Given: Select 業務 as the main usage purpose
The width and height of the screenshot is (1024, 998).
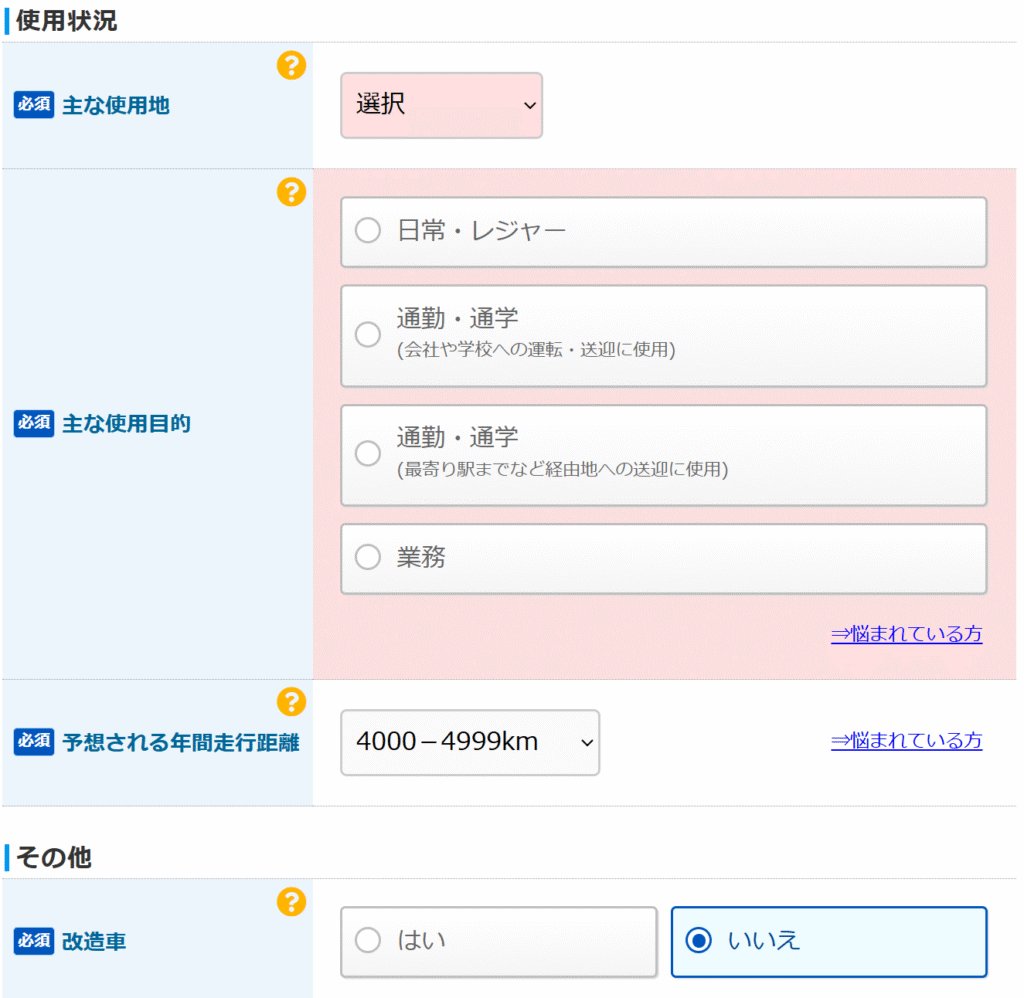Looking at the screenshot, I should pyautogui.click(x=368, y=557).
